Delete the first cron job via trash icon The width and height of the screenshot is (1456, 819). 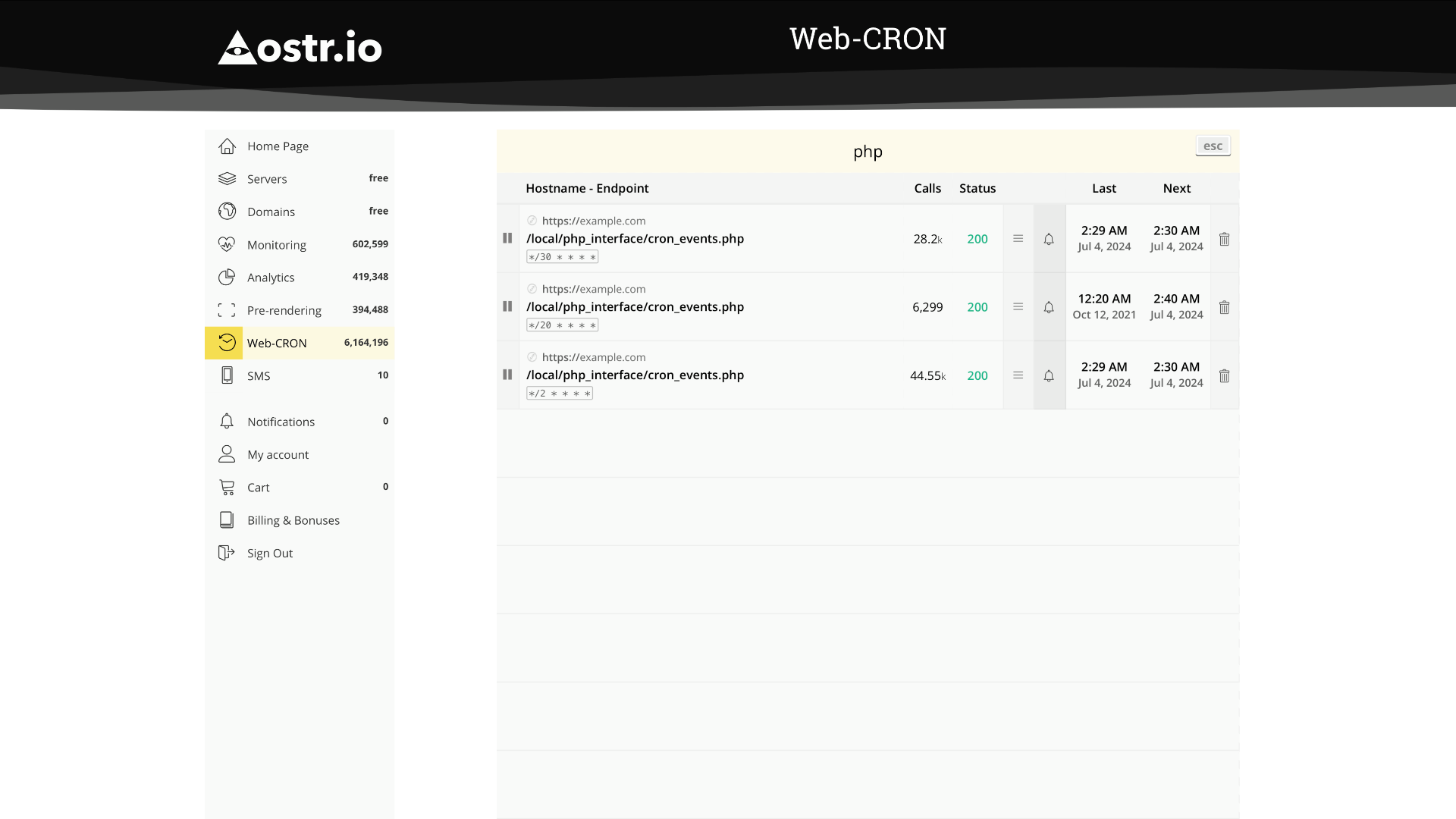pos(1224,239)
